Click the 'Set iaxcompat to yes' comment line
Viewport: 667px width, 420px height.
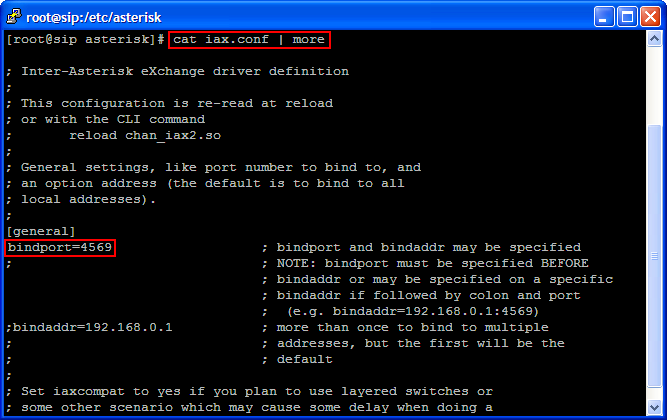tap(250, 391)
